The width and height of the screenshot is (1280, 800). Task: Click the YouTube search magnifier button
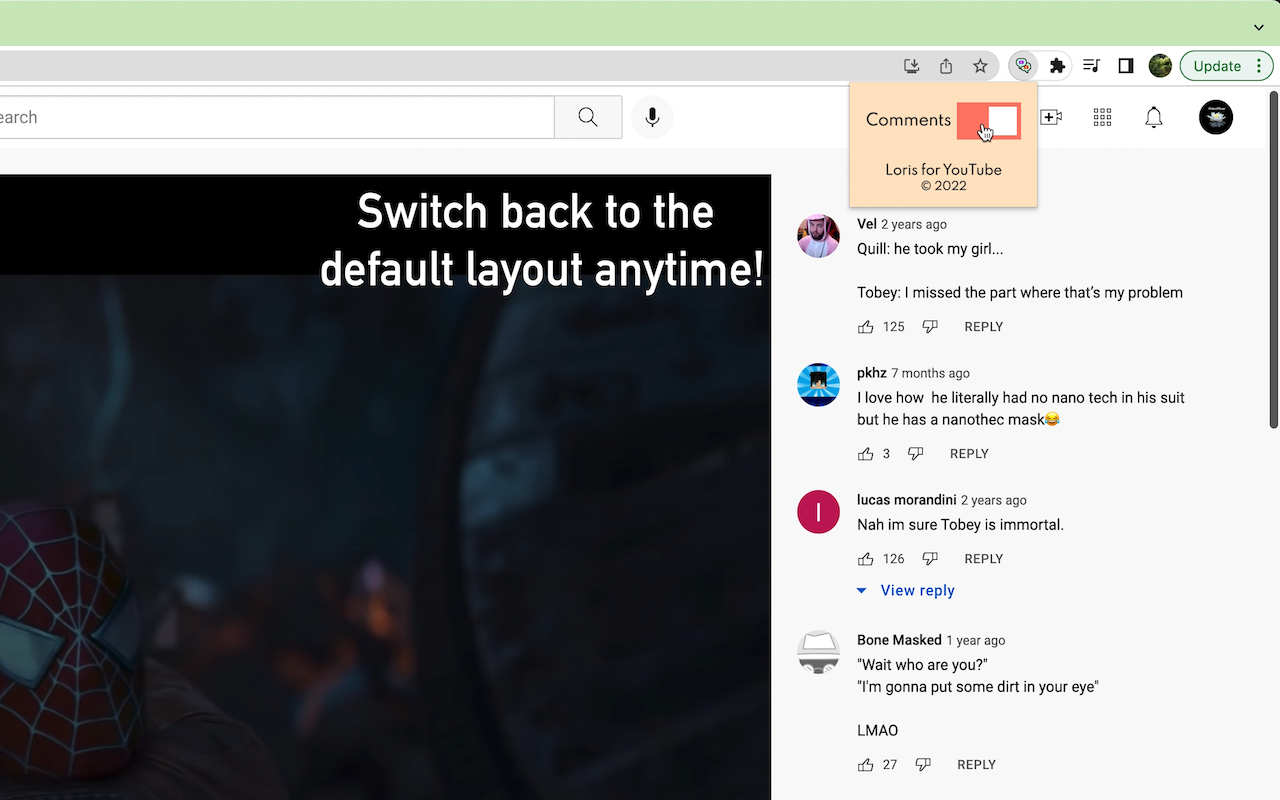[x=588, y=117]
